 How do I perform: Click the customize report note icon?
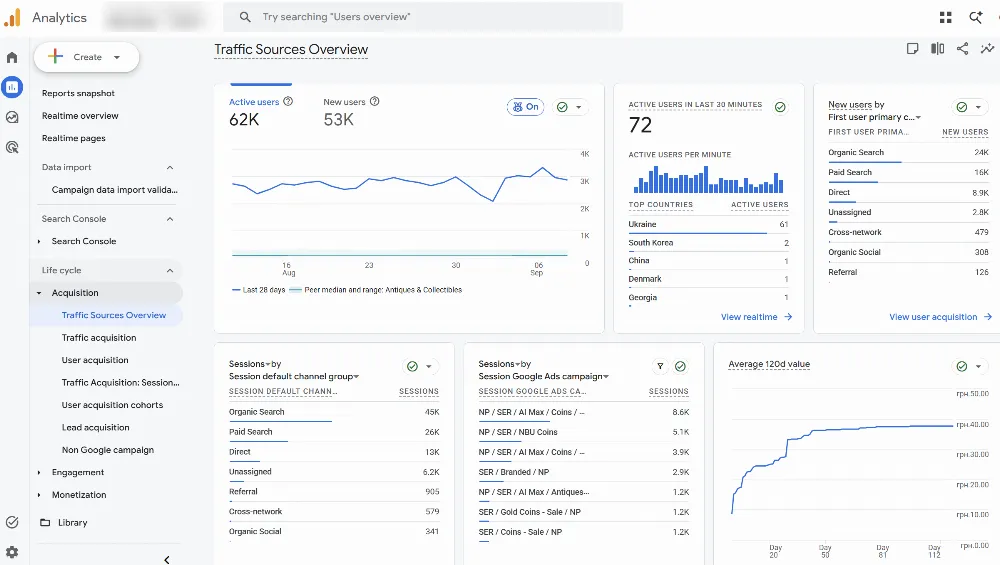click(x=913, y=48)
